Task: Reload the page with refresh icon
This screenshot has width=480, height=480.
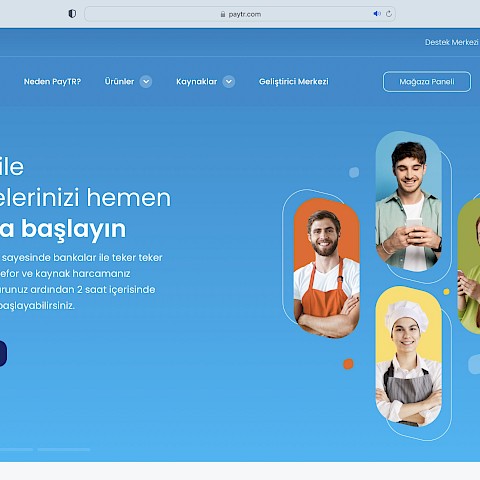Action: tap(389, 14)
